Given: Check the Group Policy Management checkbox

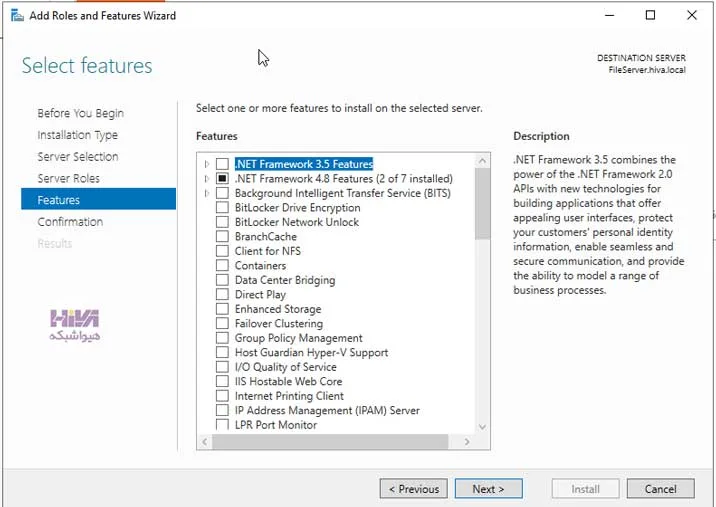Looking at the screenshot, I should pos(222,338).
